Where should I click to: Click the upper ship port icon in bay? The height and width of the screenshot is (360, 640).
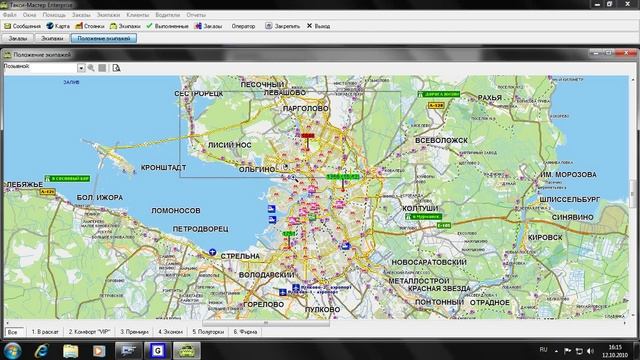click(271, 209)
